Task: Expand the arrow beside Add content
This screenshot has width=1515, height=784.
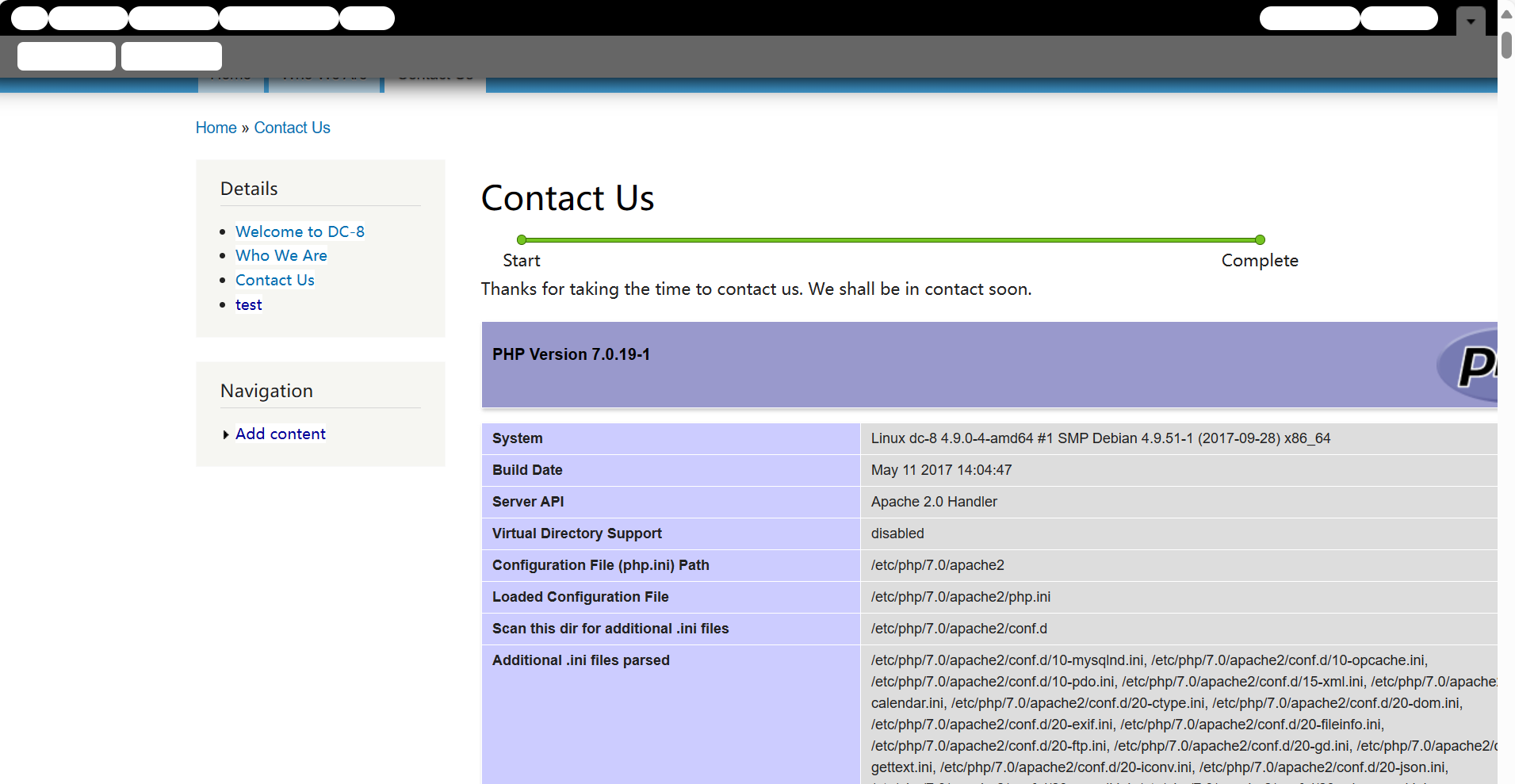Action: [x=226, y=434]
